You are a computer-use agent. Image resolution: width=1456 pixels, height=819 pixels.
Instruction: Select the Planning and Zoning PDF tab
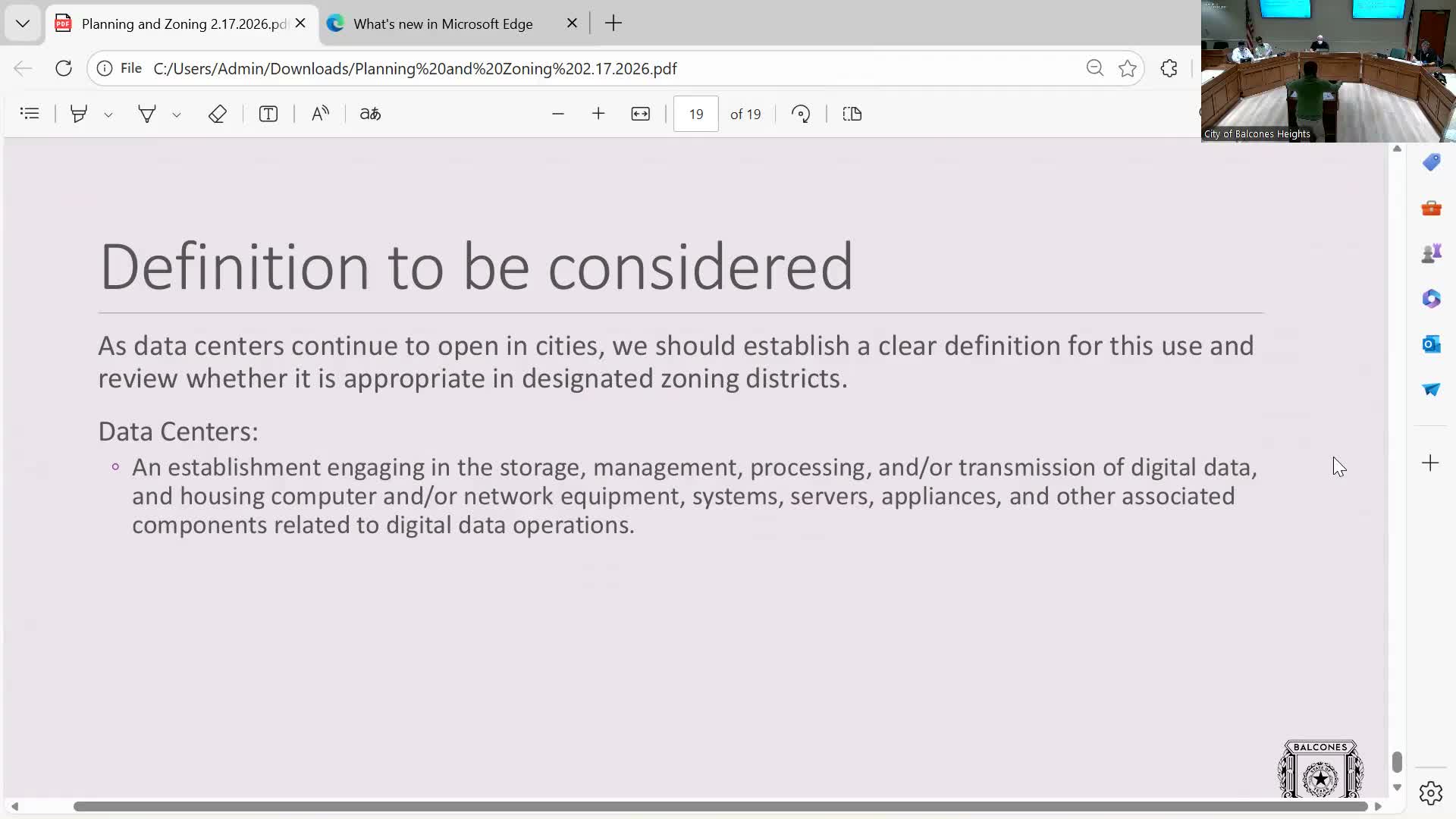[182, 24]
